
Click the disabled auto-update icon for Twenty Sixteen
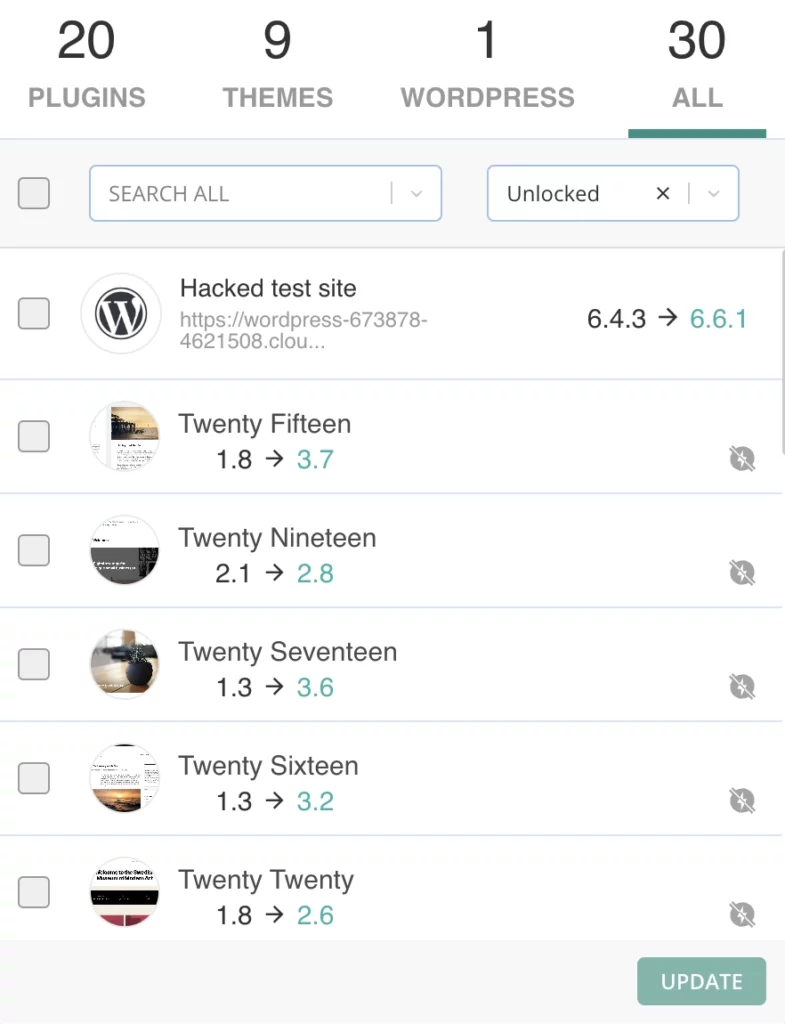coord(741,801)
